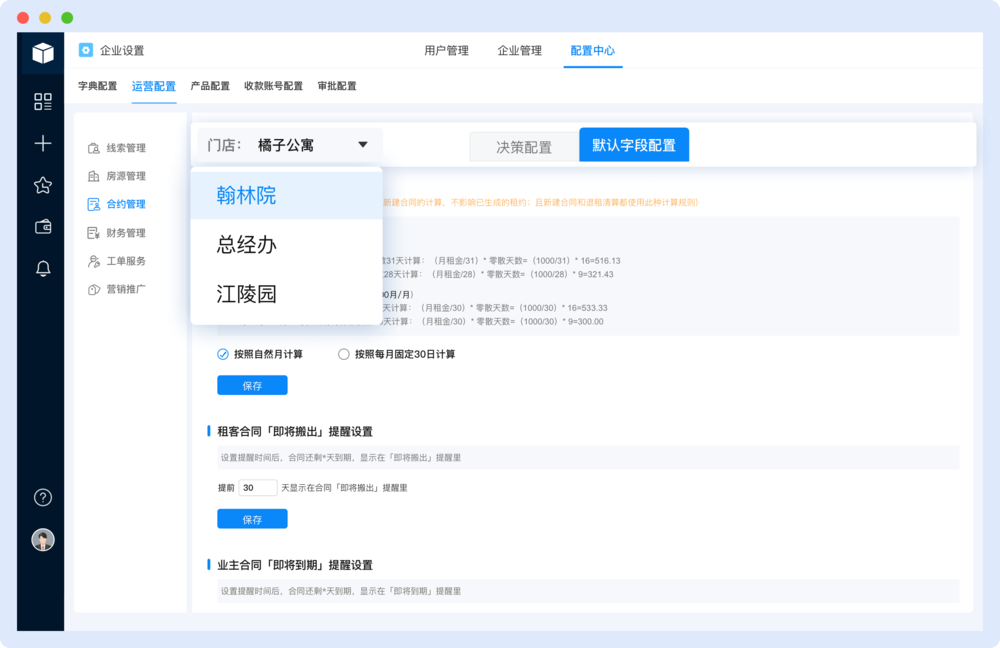1000x648 pixels.
Task: Open the dashboard grid icon
Action: click(x=43, y=101)
